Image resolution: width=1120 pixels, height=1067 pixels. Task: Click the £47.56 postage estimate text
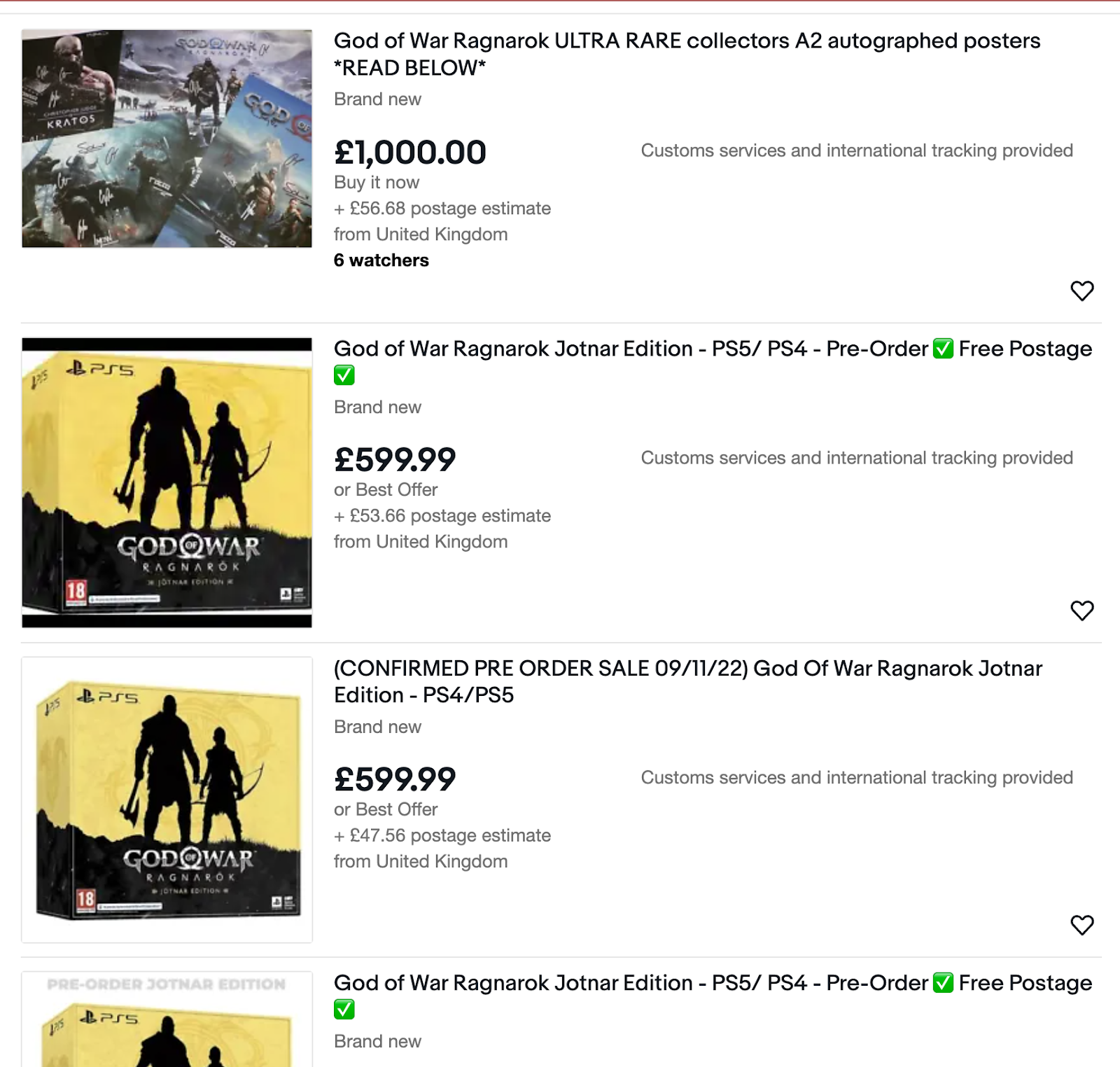pos(442,835)
